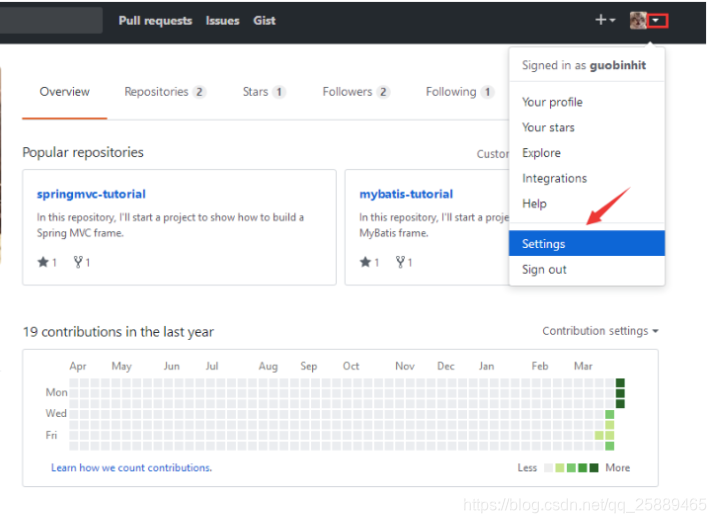The width and height of the screenshot is (716, 523).
Task: Click the darkest green legend swatch
Action: coord(594,468)
